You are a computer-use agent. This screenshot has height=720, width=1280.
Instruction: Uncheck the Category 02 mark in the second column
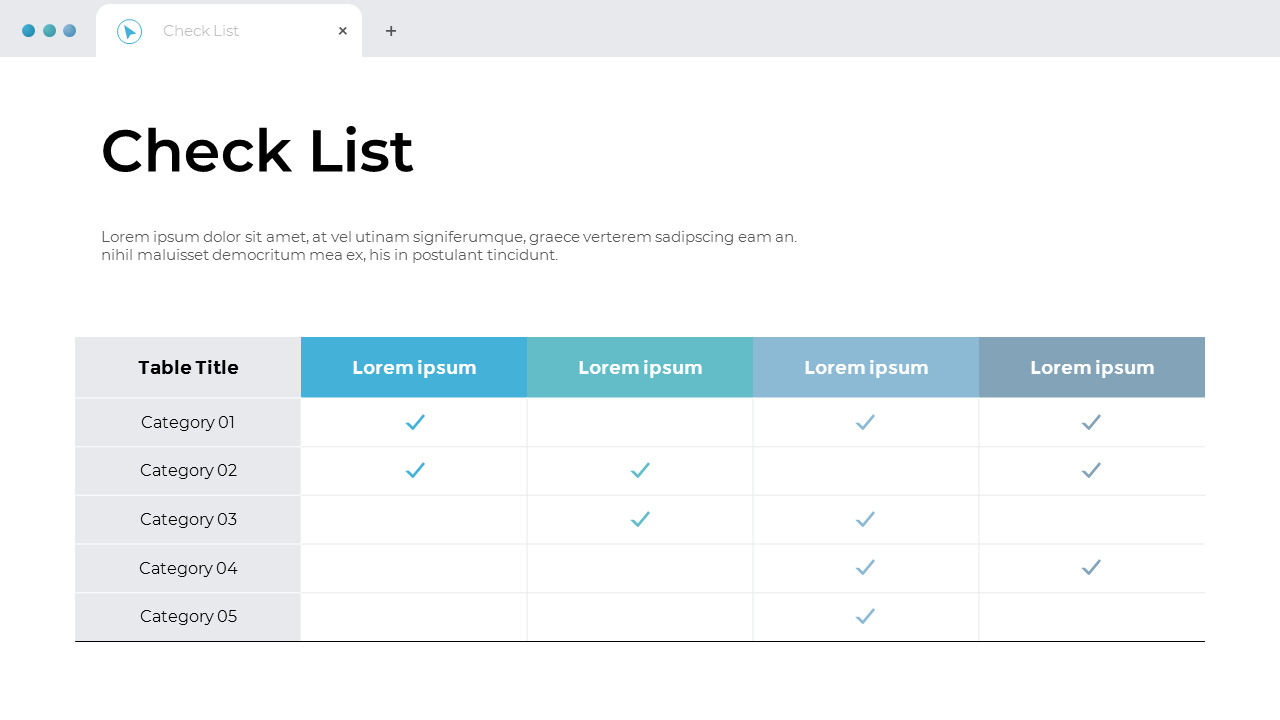[639, 470]
